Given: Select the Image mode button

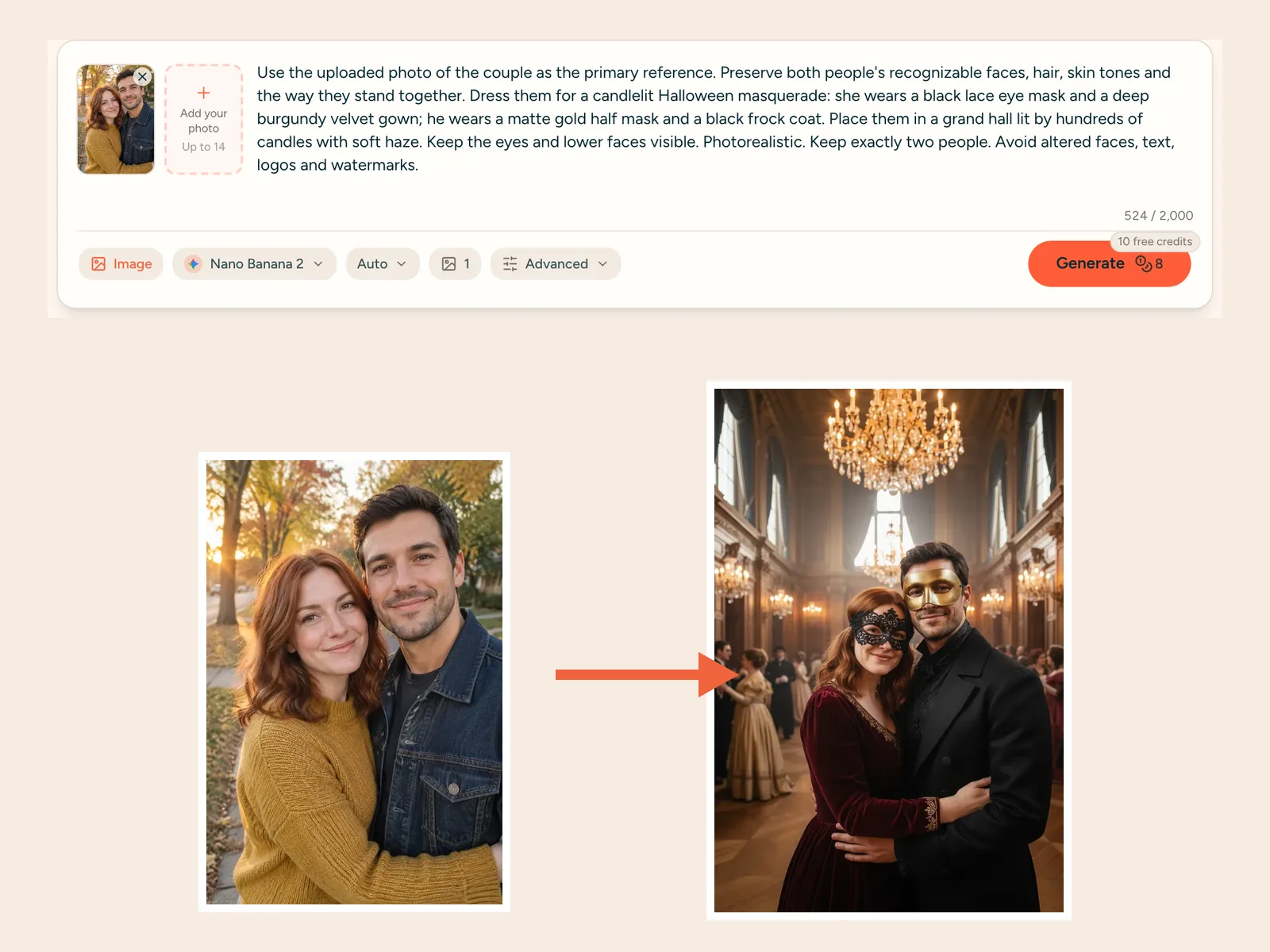Looking at the screenshot, I should 121,264.
